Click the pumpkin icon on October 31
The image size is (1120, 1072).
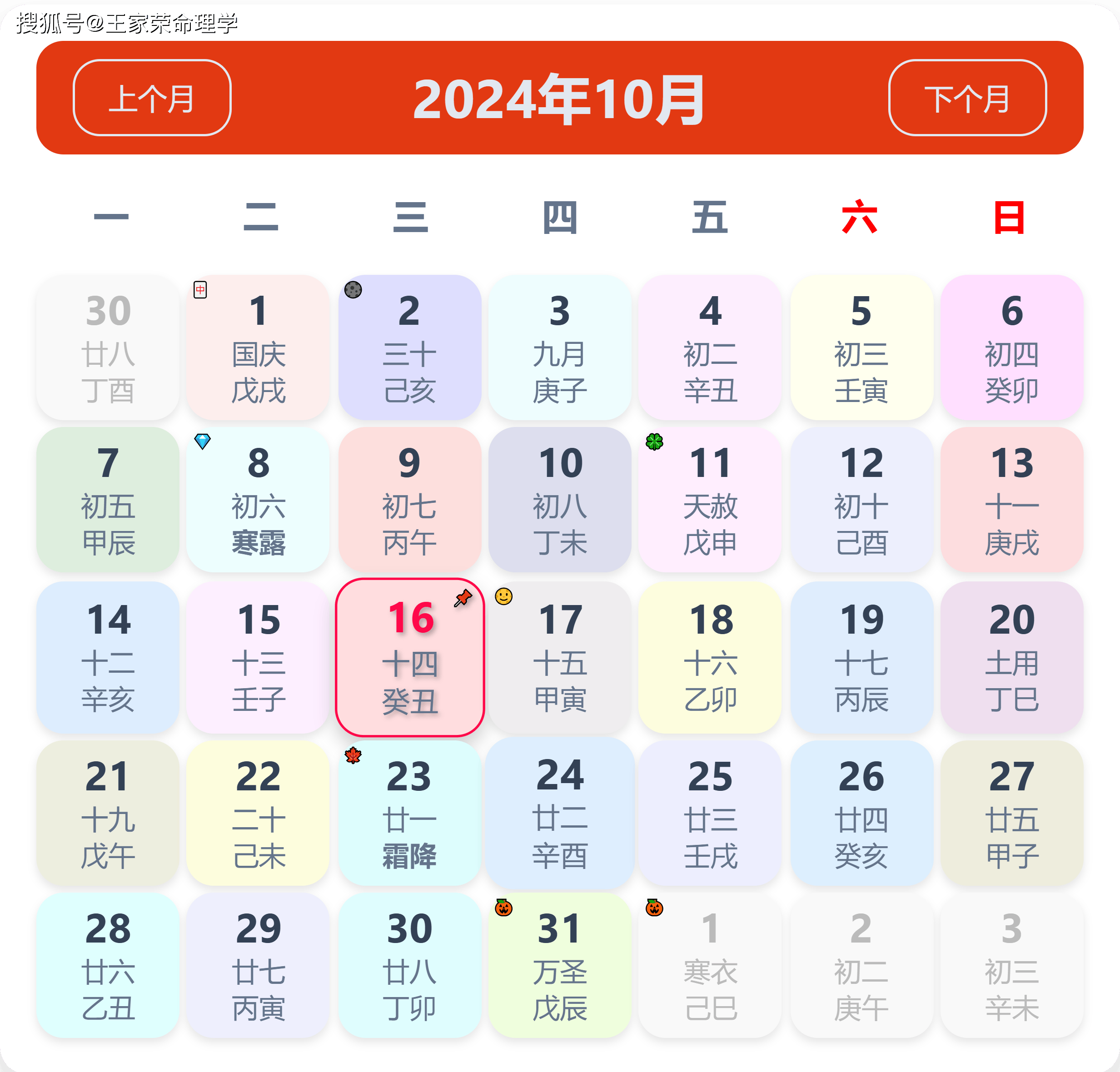[503, 907]
